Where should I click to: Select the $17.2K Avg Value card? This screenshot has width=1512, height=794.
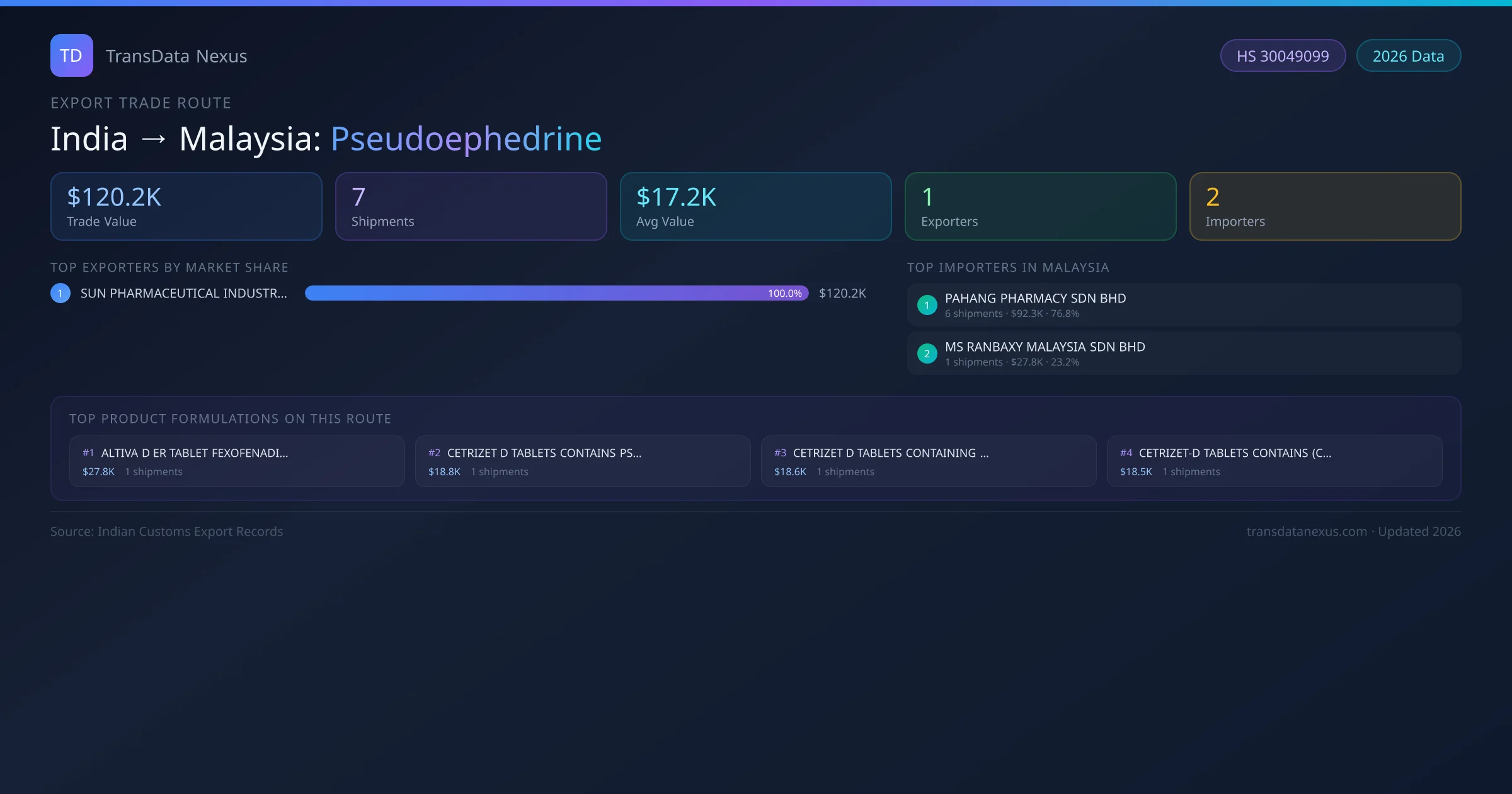tap(755, 206)
